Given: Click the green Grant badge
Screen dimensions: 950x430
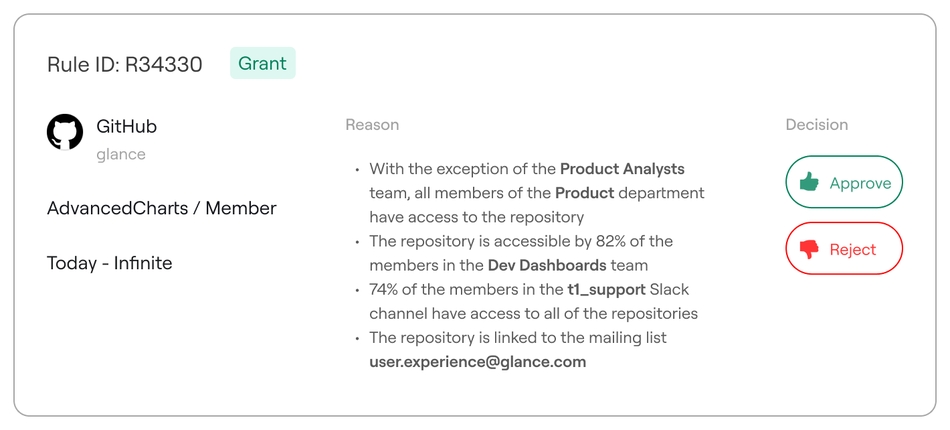Looking at the screenshot, I should 262,63.
